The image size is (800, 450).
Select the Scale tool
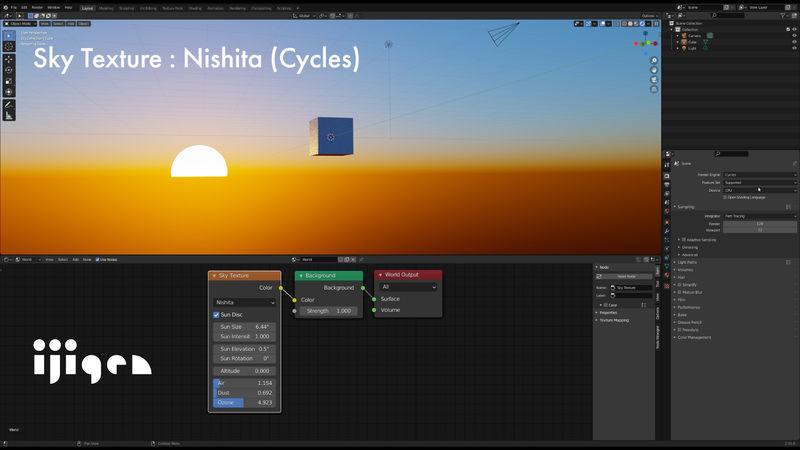click(x=9, y=81)
